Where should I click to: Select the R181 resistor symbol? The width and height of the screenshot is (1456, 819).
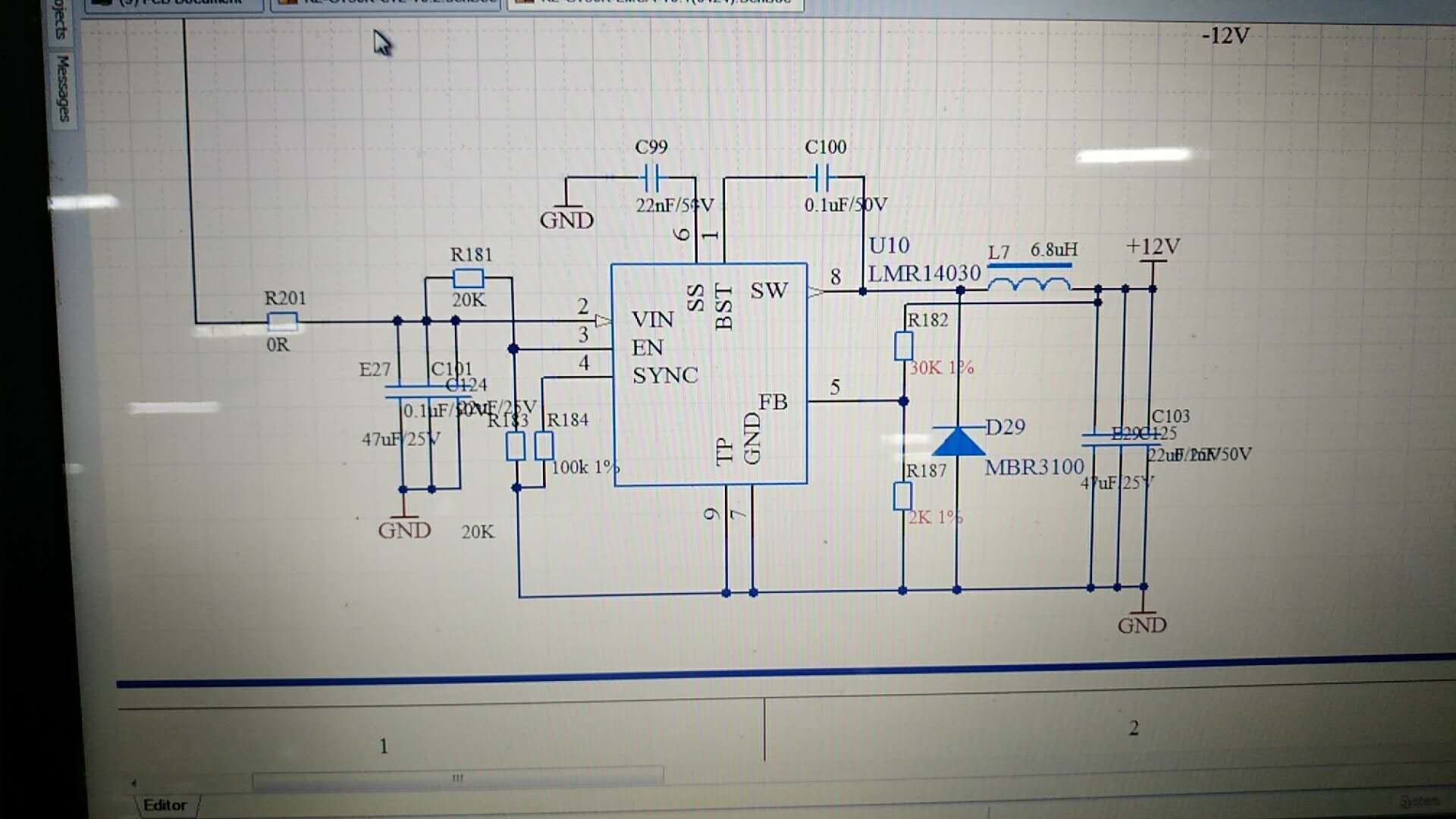tap(468, 278)
